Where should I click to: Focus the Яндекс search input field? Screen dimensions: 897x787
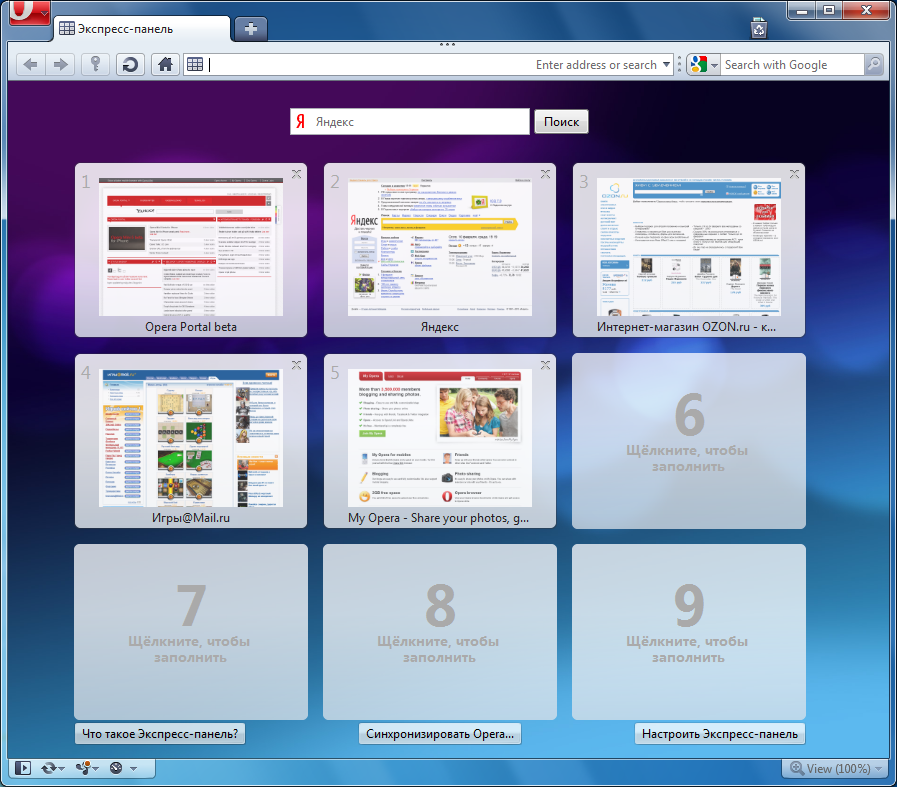click(410, 122)
